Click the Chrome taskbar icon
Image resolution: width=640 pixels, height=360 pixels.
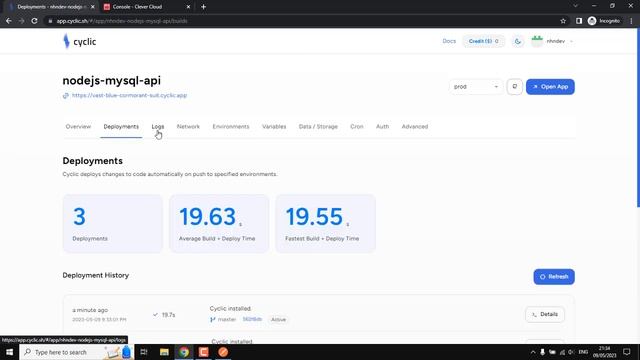pyautogui.click(x=184, y=352)
